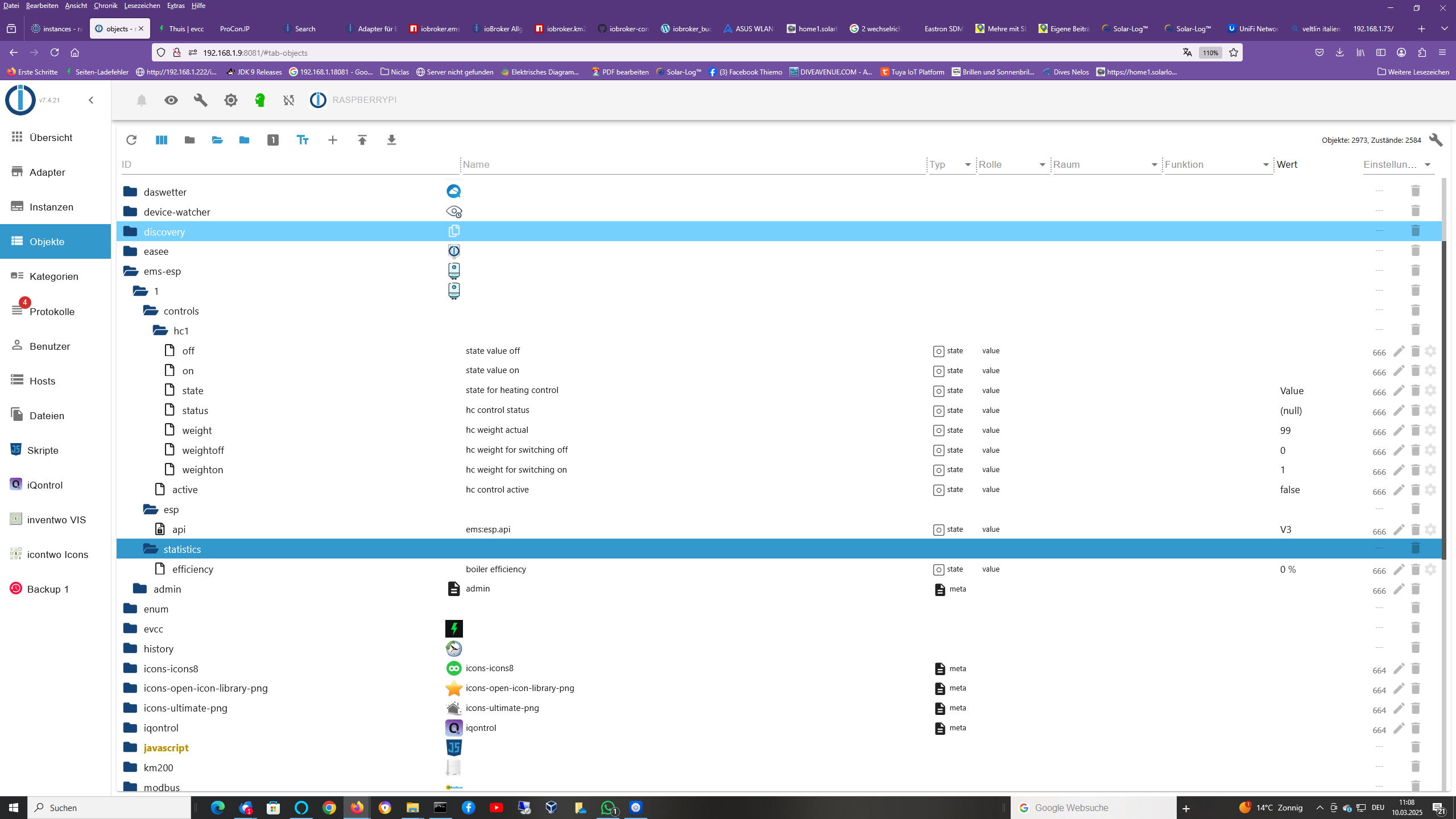Select the evcc folder entry
Viewport: 1456px width, 819px height.
(x=154, y=629)
